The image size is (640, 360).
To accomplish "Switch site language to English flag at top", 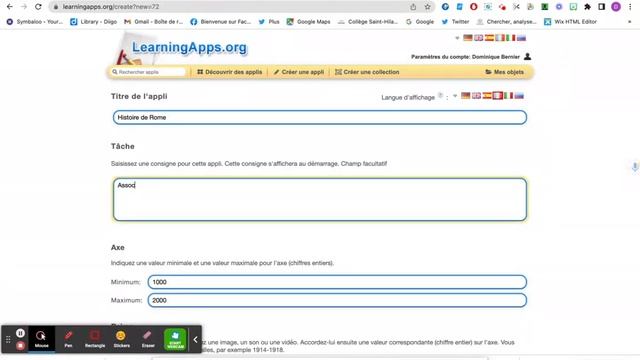I will click(478, 38).
